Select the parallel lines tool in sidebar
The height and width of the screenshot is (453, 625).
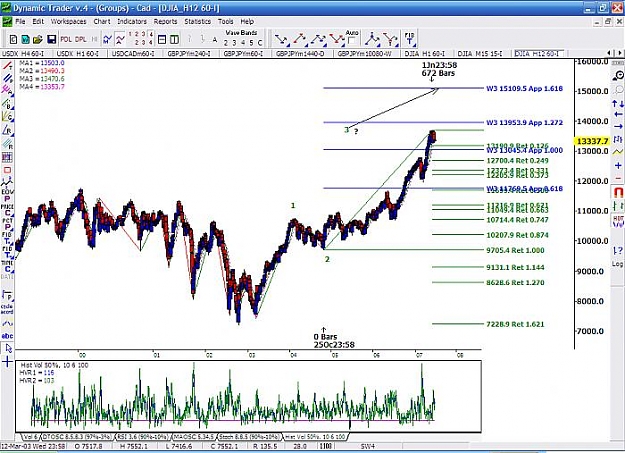pyautogui.click(x=7, y=78)
